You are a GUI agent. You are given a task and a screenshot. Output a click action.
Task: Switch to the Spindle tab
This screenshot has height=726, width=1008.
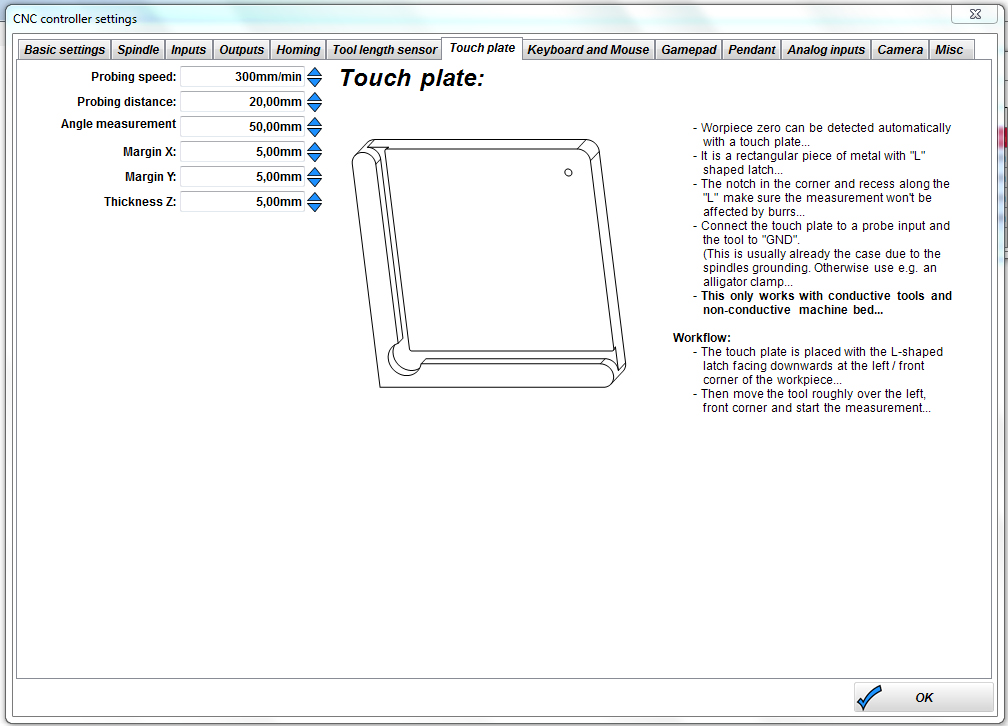coord(138,50)
